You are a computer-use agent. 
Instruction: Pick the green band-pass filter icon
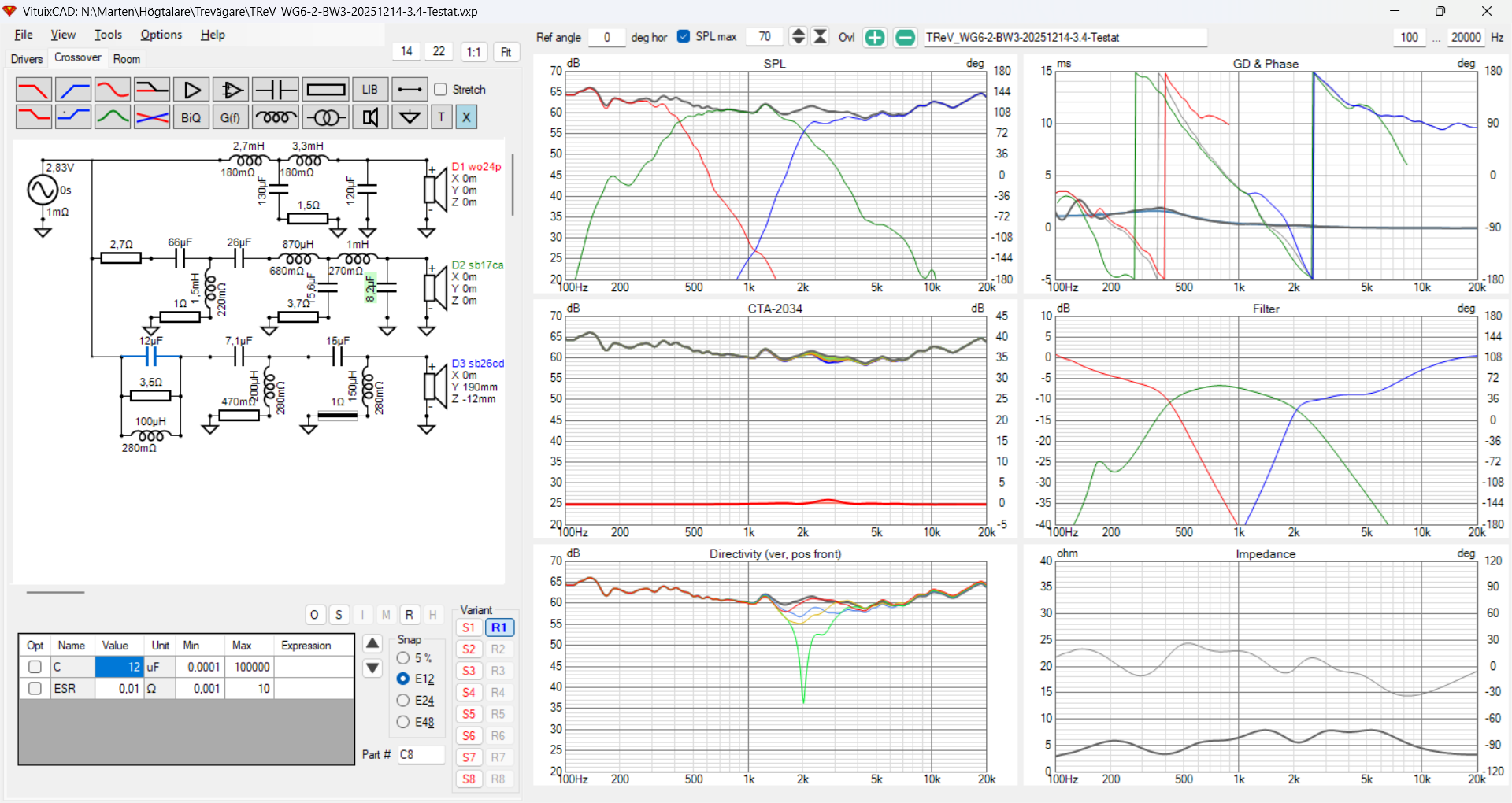113,117
